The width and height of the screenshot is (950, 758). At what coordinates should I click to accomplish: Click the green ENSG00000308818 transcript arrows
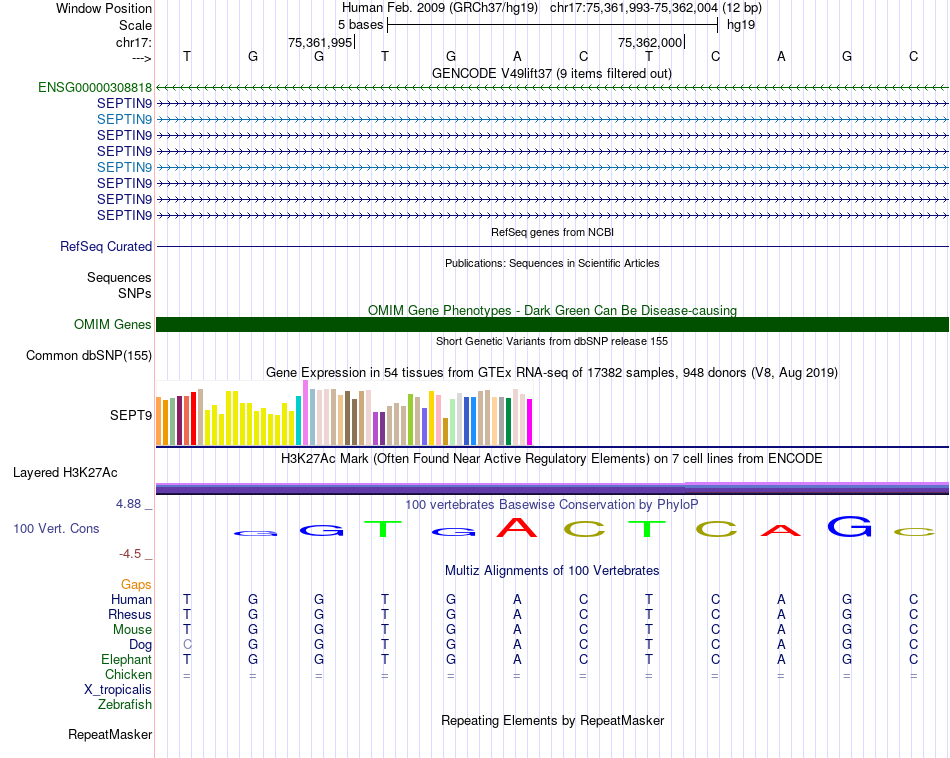pyautogui.click(x=552, y=87)
